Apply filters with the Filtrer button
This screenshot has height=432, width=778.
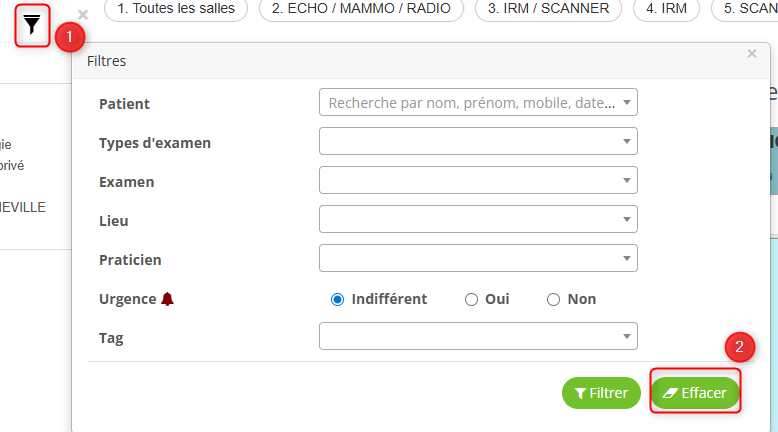(x=600, y=393)
